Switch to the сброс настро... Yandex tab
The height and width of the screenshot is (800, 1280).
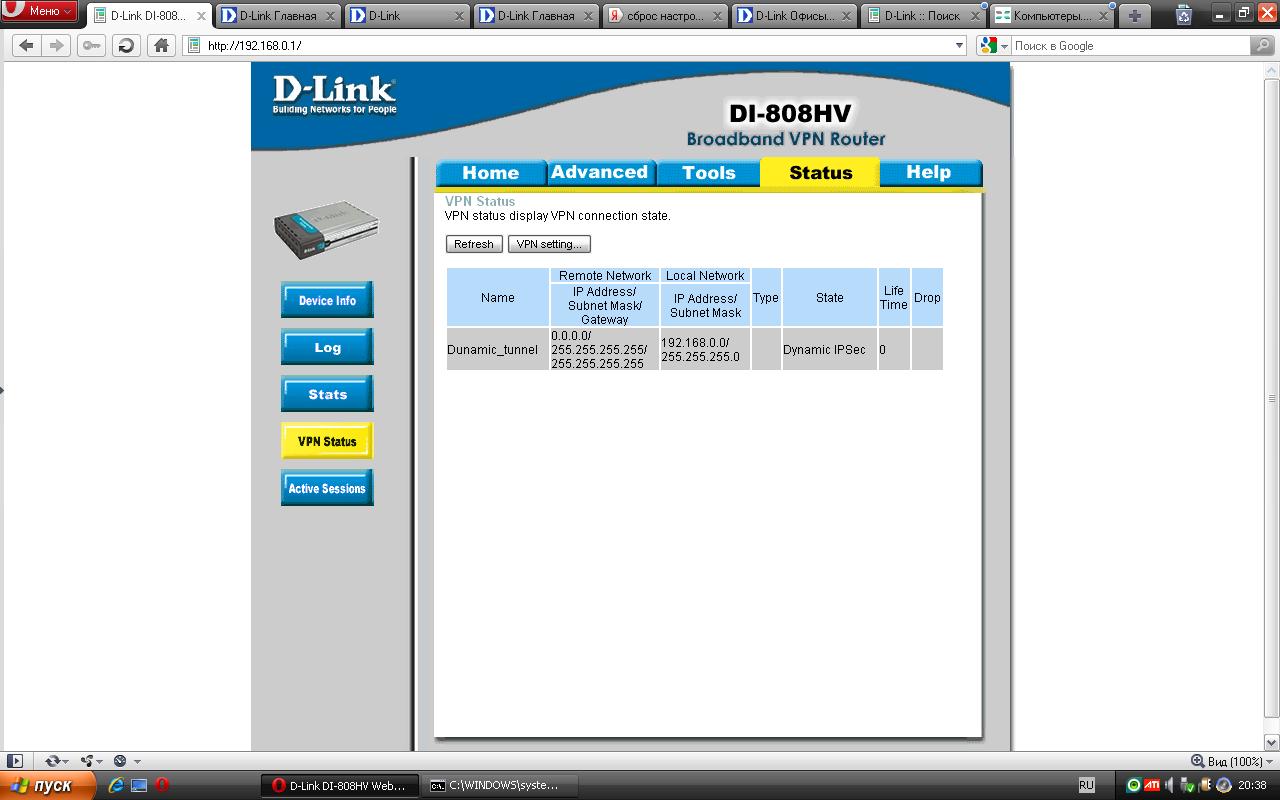[x=666, y=15]
